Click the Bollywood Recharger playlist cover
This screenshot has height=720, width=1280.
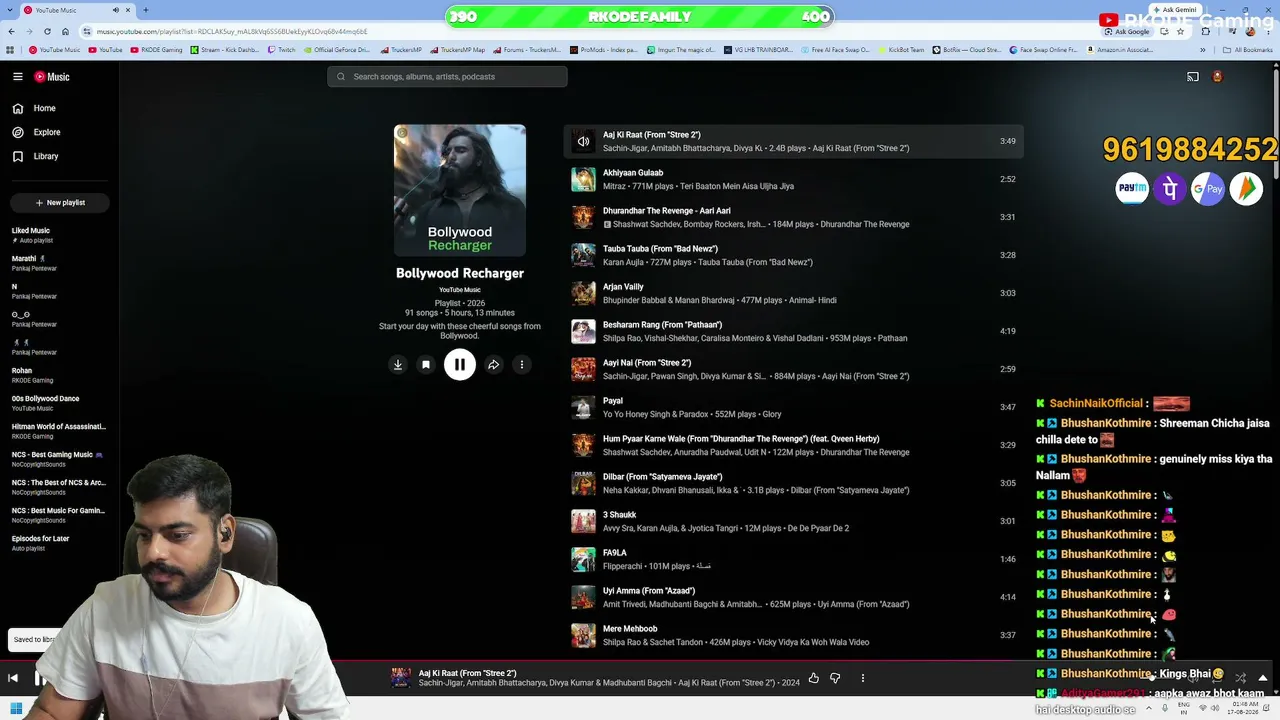point(460,190)
